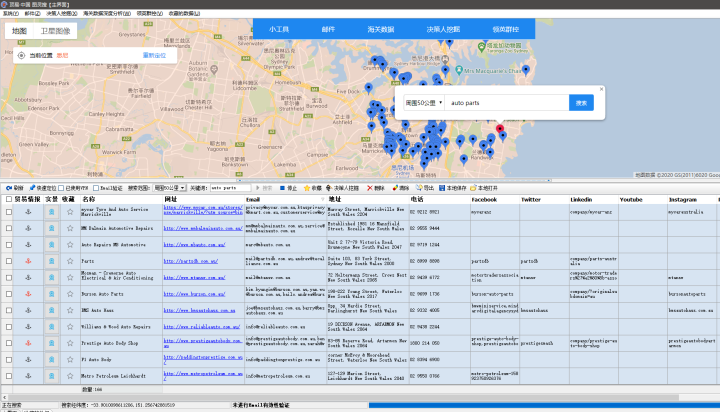The image size is (720, 412).
Task: Click the horizontal scrollbar under the results table
Action: coord(343,397)
